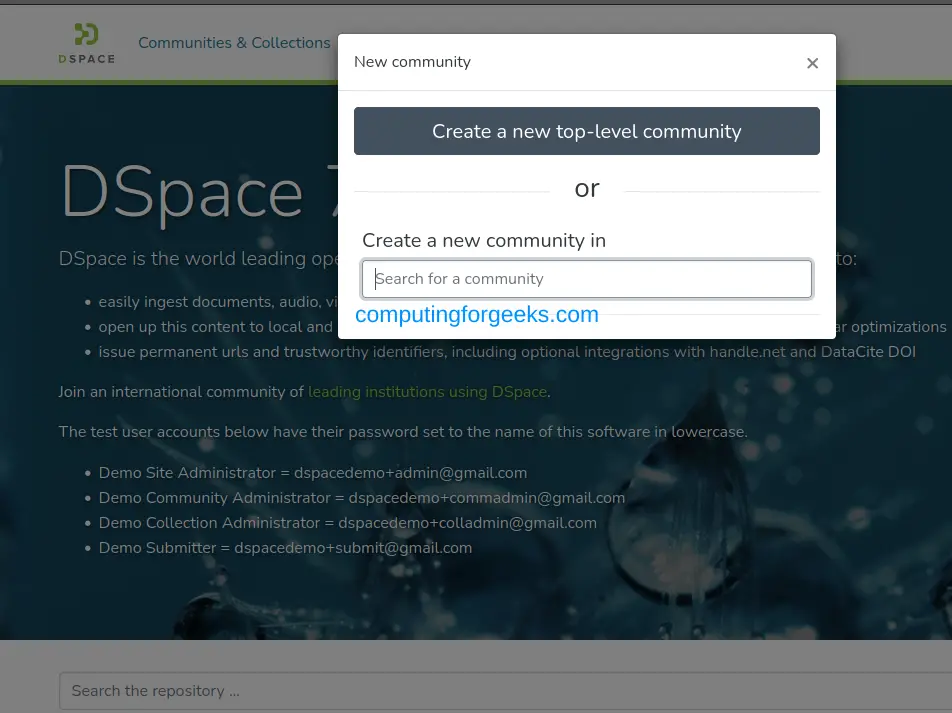Open the DSpace logo home link
Screen dimensions: 952x713
(x=86, y=43)
